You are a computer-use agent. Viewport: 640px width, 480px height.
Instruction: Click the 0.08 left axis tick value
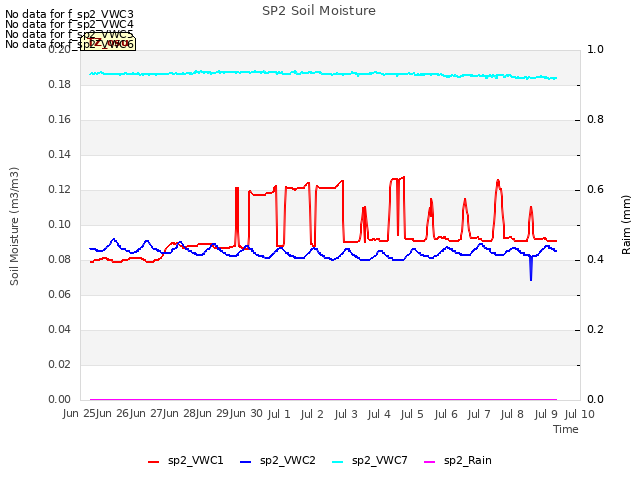pos(60,260)
